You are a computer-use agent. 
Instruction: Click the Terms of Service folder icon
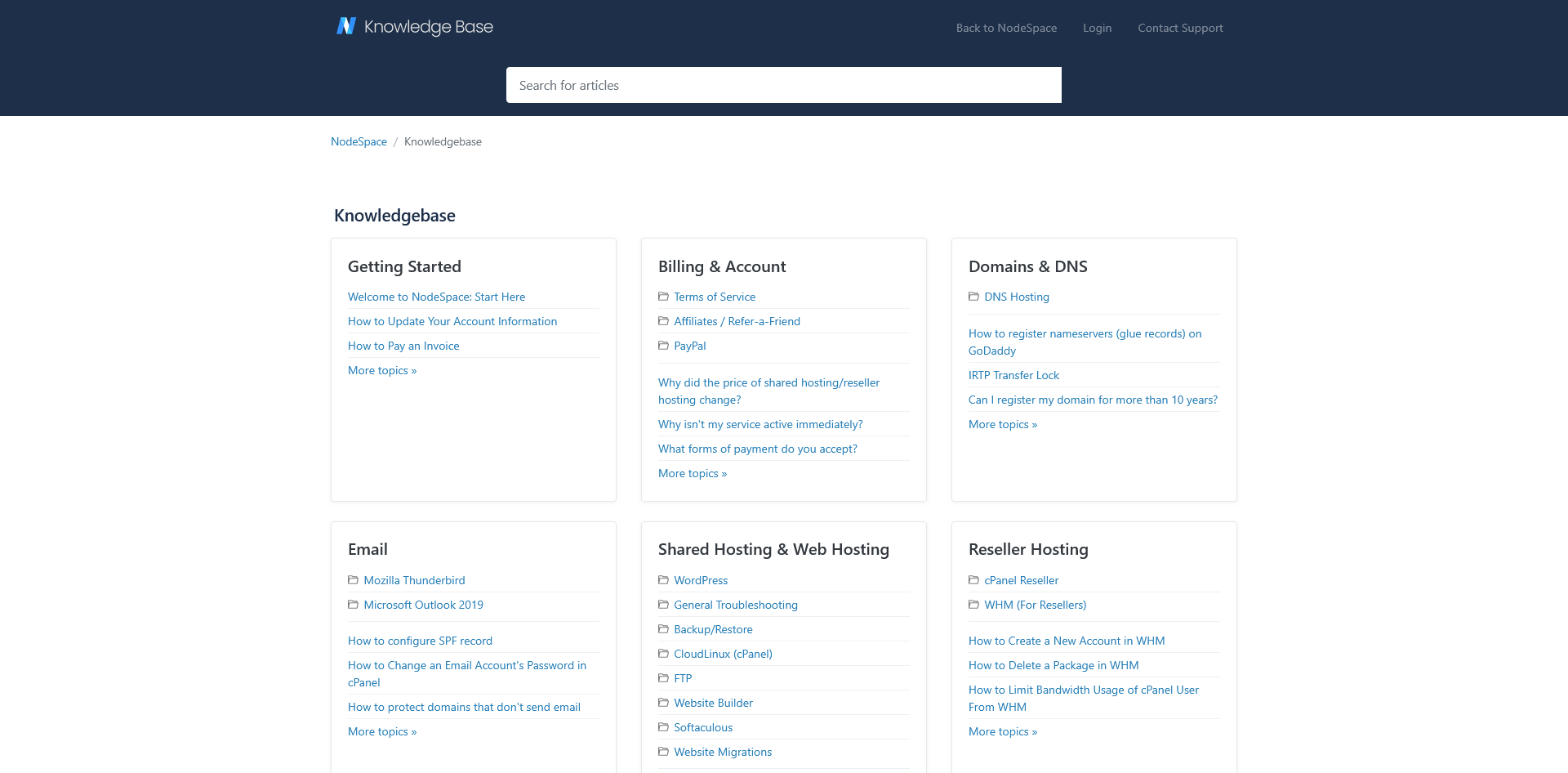tap(663, 297)
